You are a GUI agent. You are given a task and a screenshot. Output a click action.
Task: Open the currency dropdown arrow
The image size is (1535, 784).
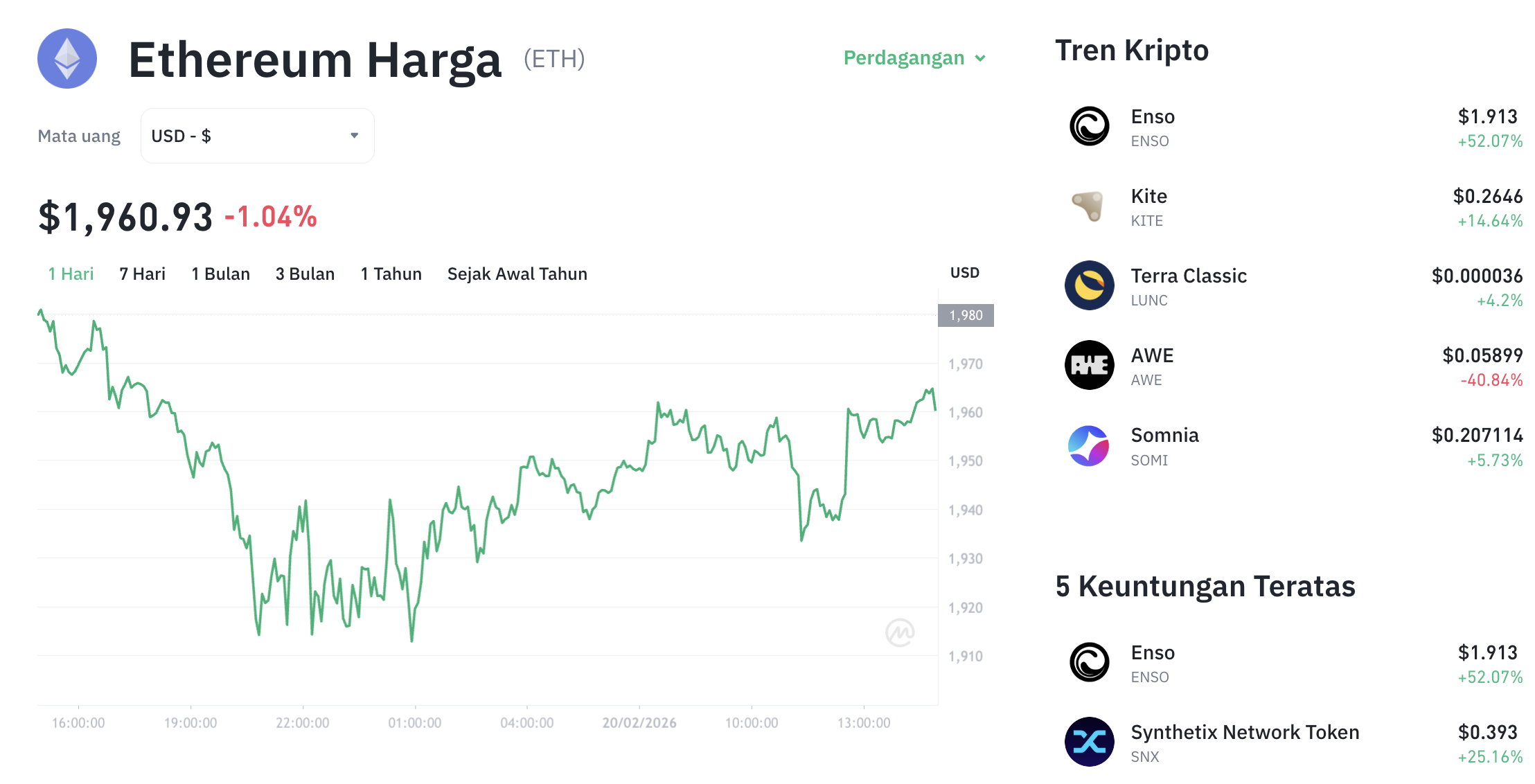[355, 136]
